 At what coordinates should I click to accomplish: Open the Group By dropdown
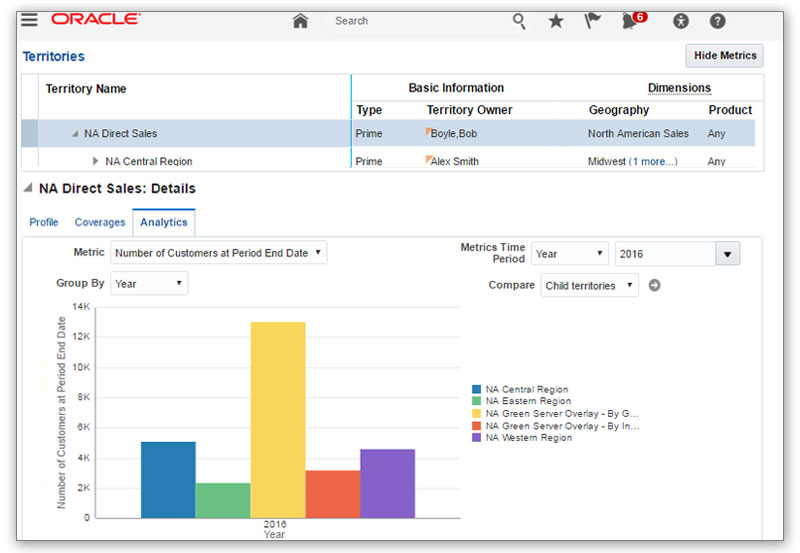[149, 284]
